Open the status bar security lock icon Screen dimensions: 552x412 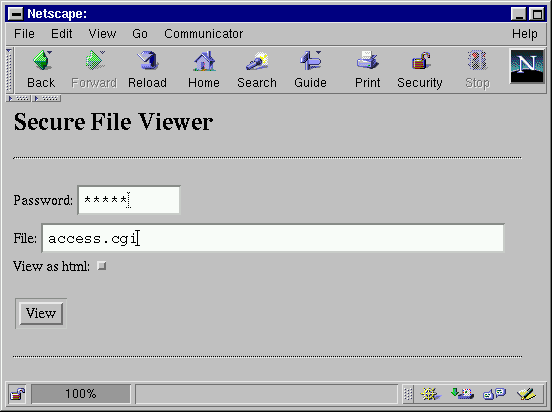18,394
